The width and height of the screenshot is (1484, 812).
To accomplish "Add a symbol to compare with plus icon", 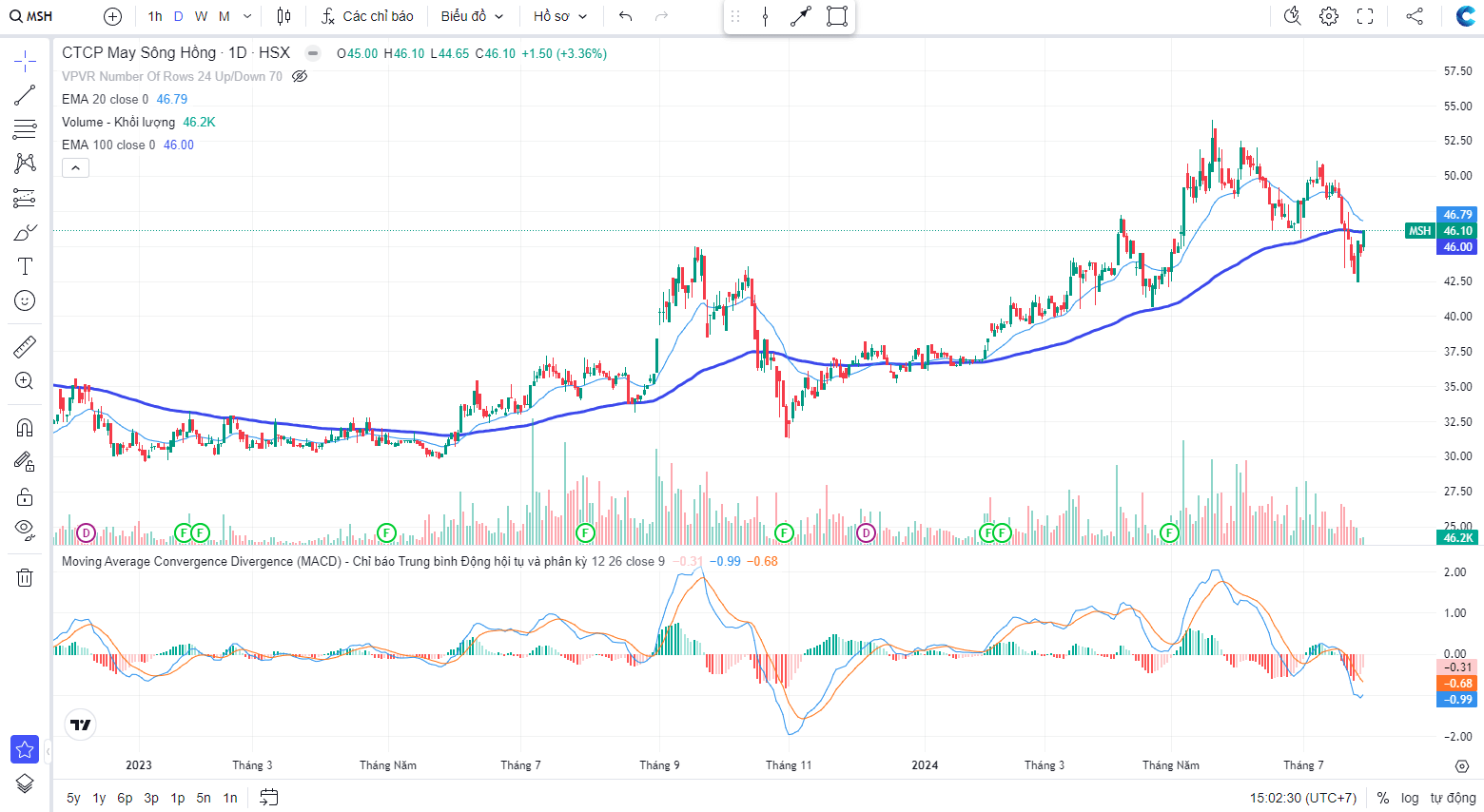I will pyautogui.click(x=112, y=16).
